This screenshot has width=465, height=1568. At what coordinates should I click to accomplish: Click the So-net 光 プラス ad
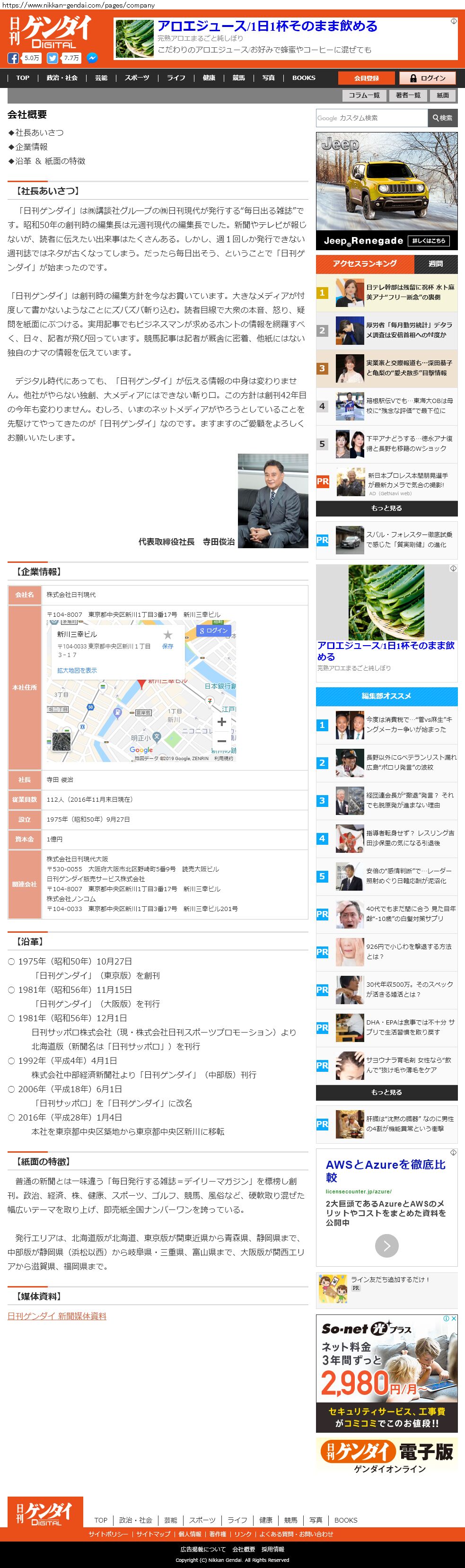click(x=386, y=1373)
